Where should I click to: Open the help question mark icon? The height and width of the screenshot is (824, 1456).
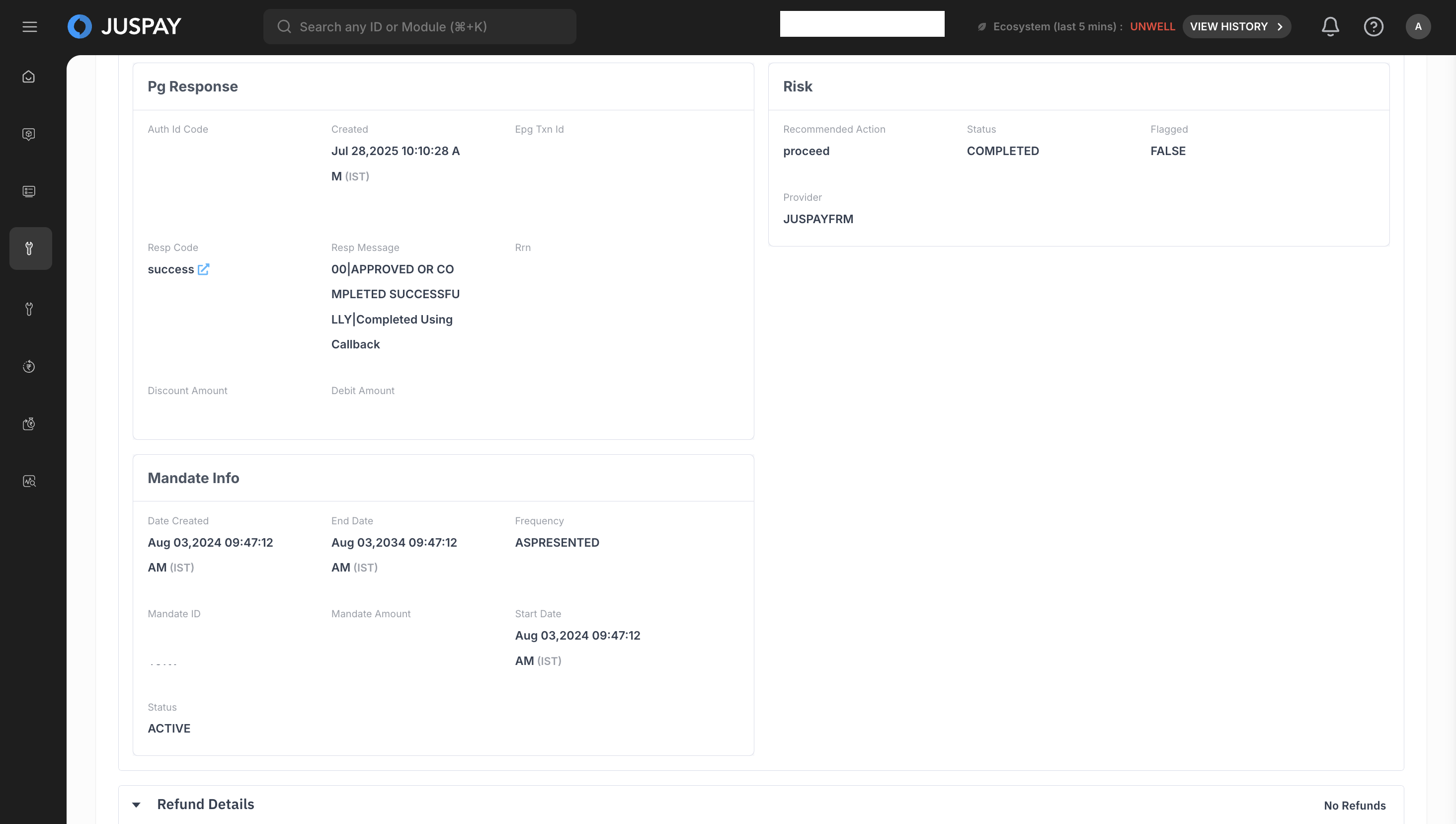coord(1374,27)
